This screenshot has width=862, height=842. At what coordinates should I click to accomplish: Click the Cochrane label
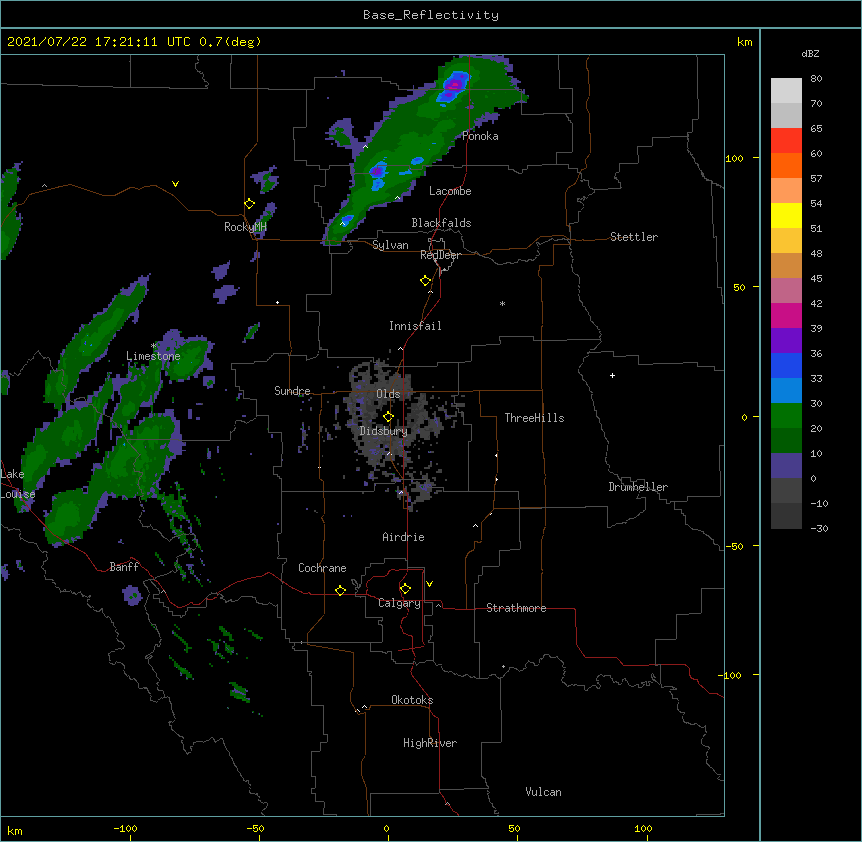[322, 568]
